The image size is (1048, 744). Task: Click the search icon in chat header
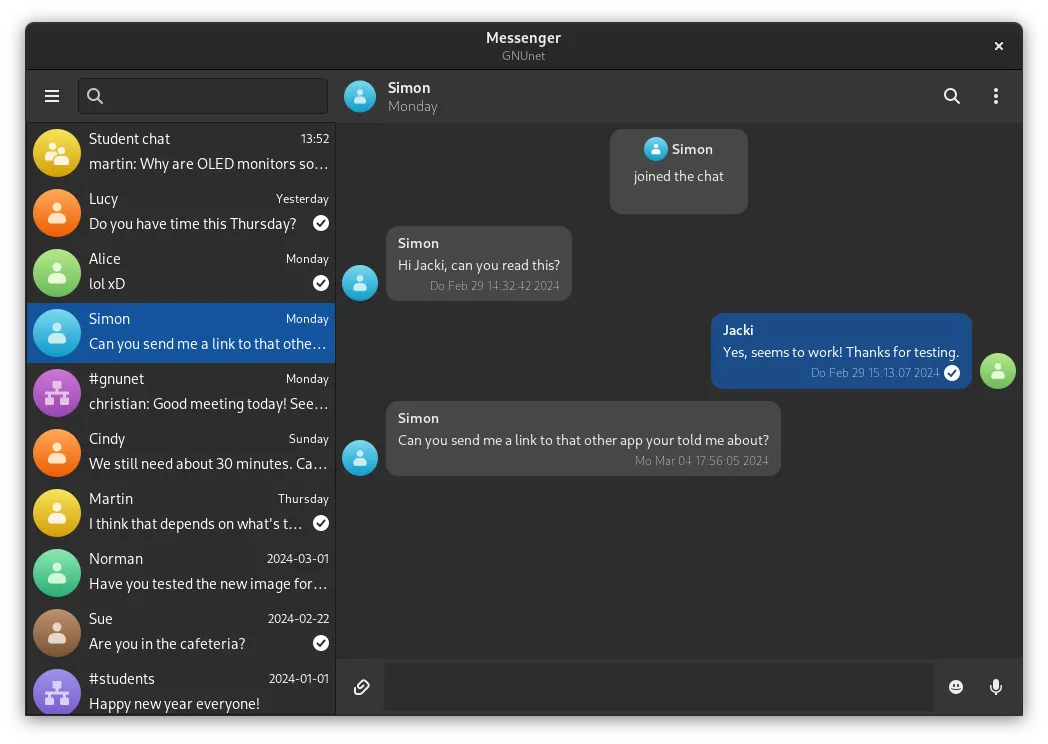[x=951, y=96]
